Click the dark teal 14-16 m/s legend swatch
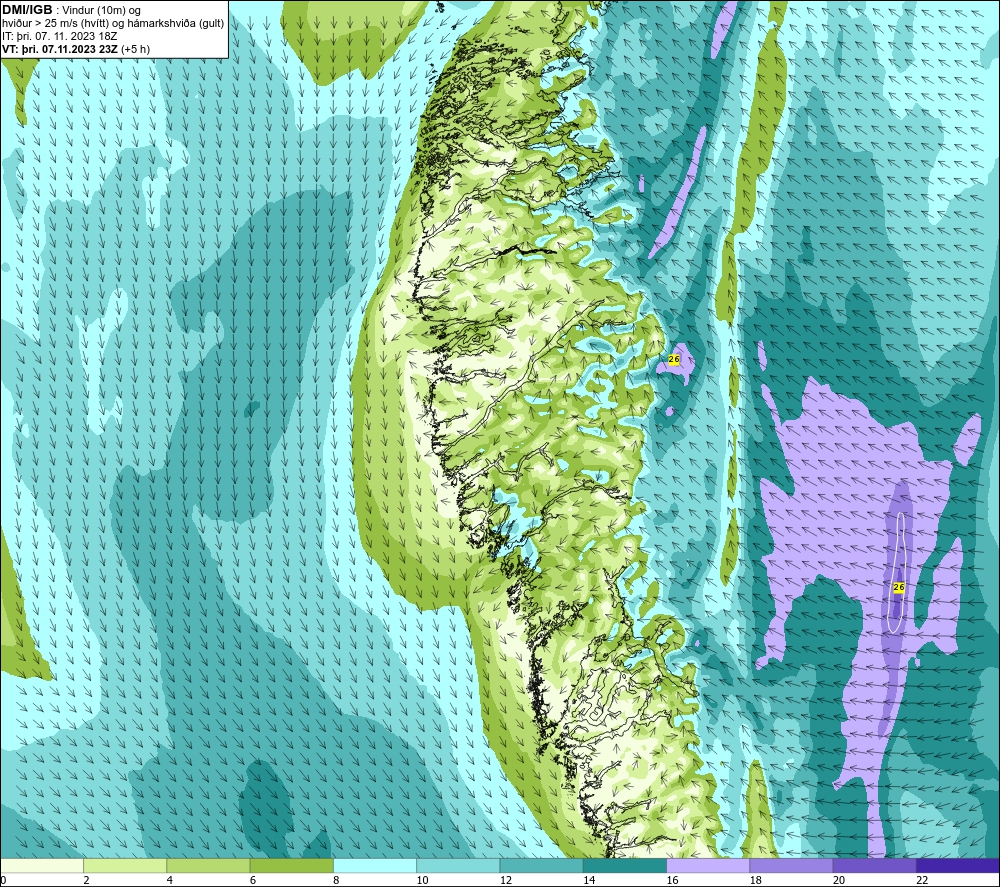1000x887 pixels. 625,865
